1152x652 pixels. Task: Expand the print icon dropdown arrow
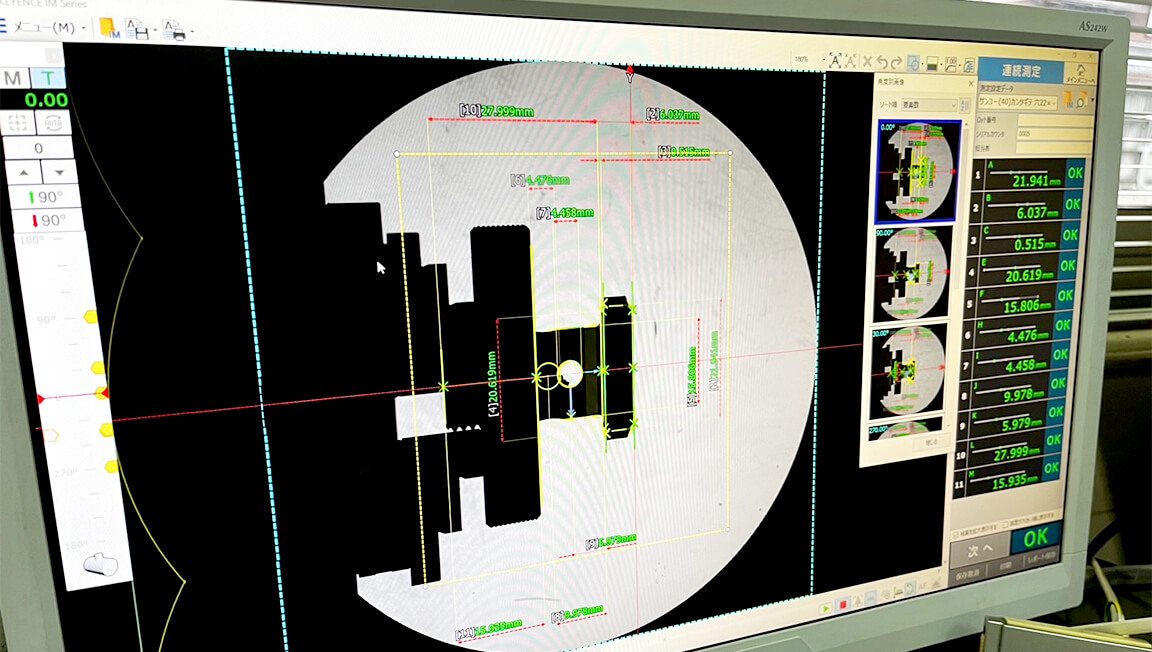[x=192, y=32]
